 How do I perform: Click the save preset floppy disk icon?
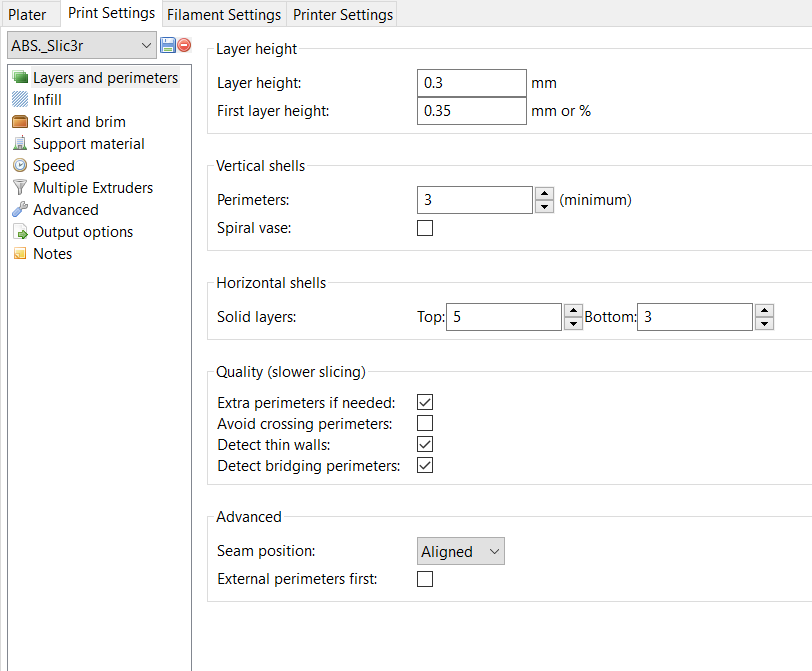click(x=168, y=46)
